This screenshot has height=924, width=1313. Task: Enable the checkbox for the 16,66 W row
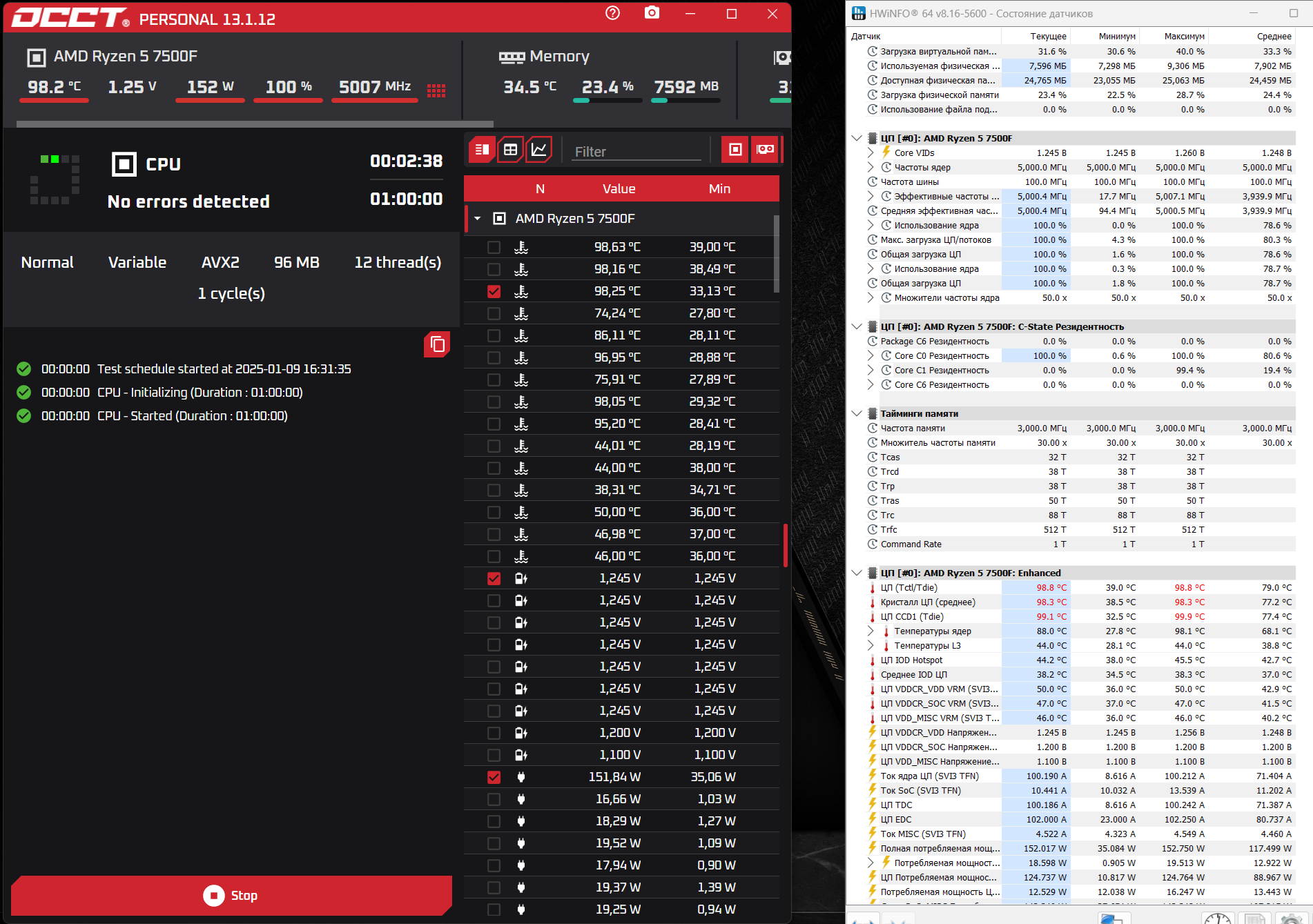494,799
